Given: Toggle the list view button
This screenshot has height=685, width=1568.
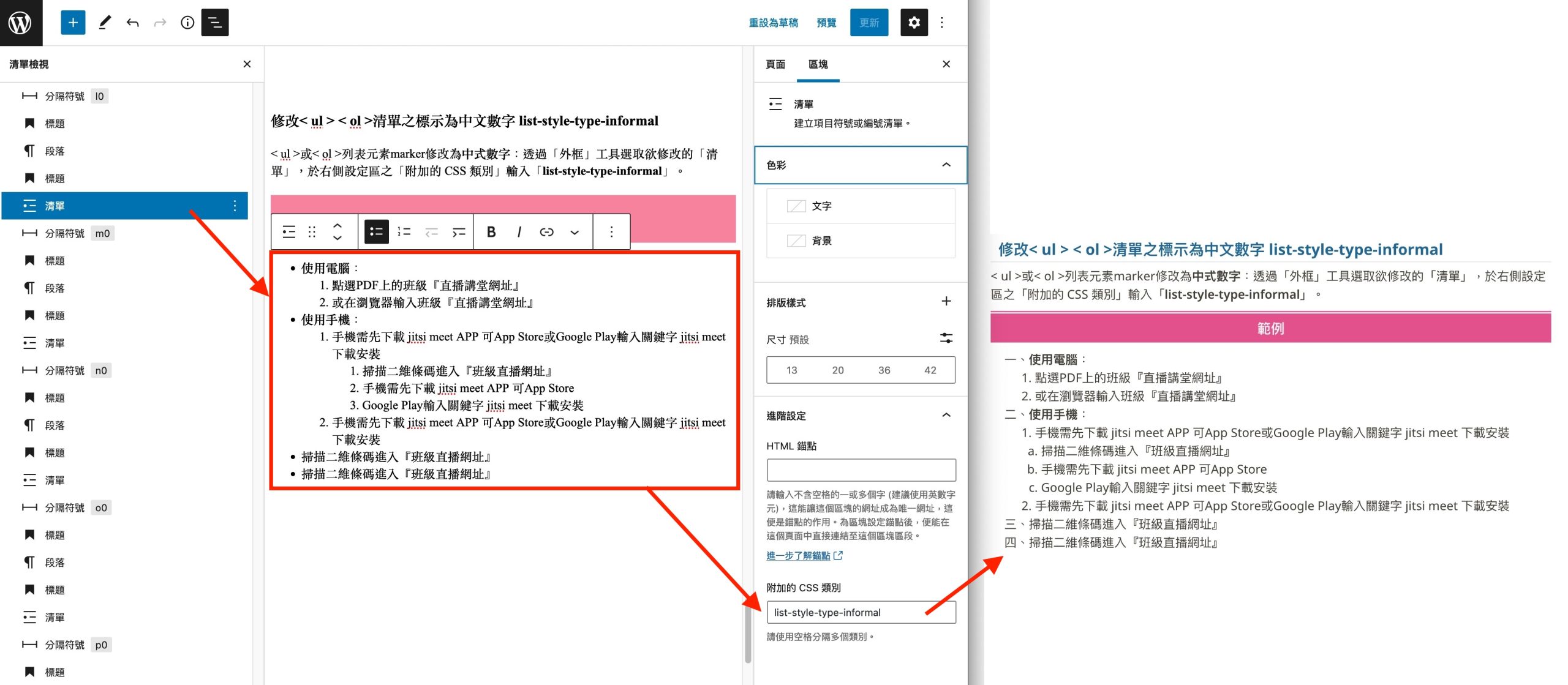Looking at the screenshot, I should tap(215, 23).
